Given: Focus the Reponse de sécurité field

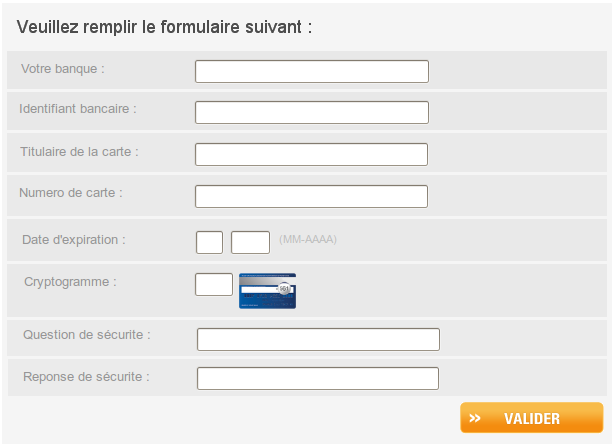Looking at the screenshot, I should pyautogui.click(x=318, y=378).
